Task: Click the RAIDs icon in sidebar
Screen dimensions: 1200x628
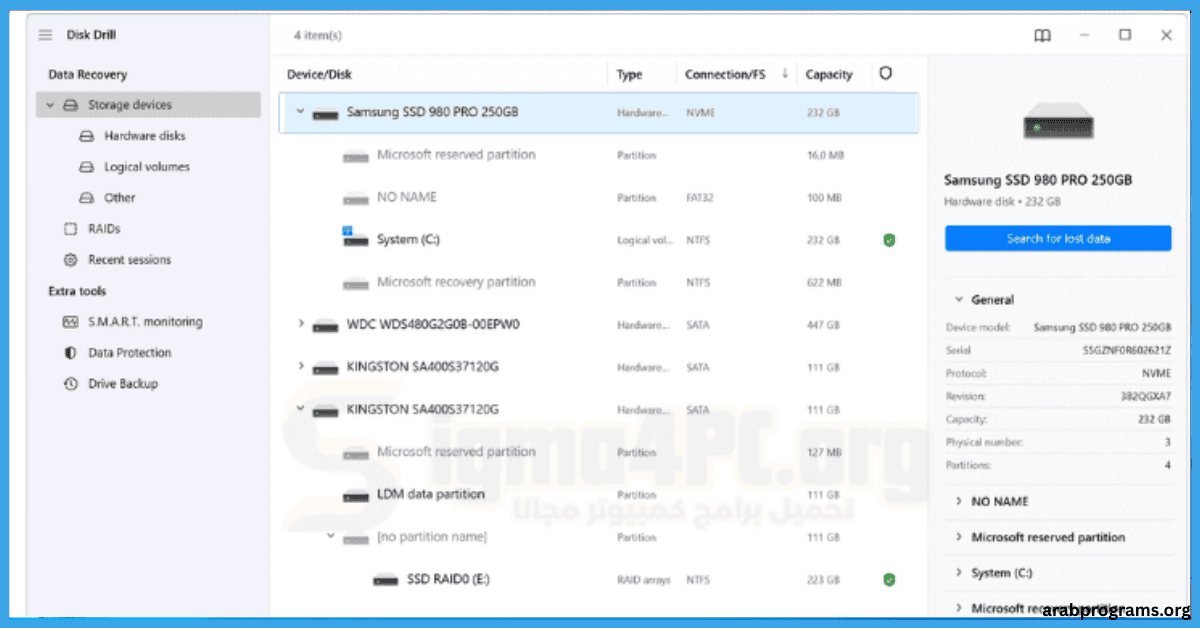Action: coord(70,229)
